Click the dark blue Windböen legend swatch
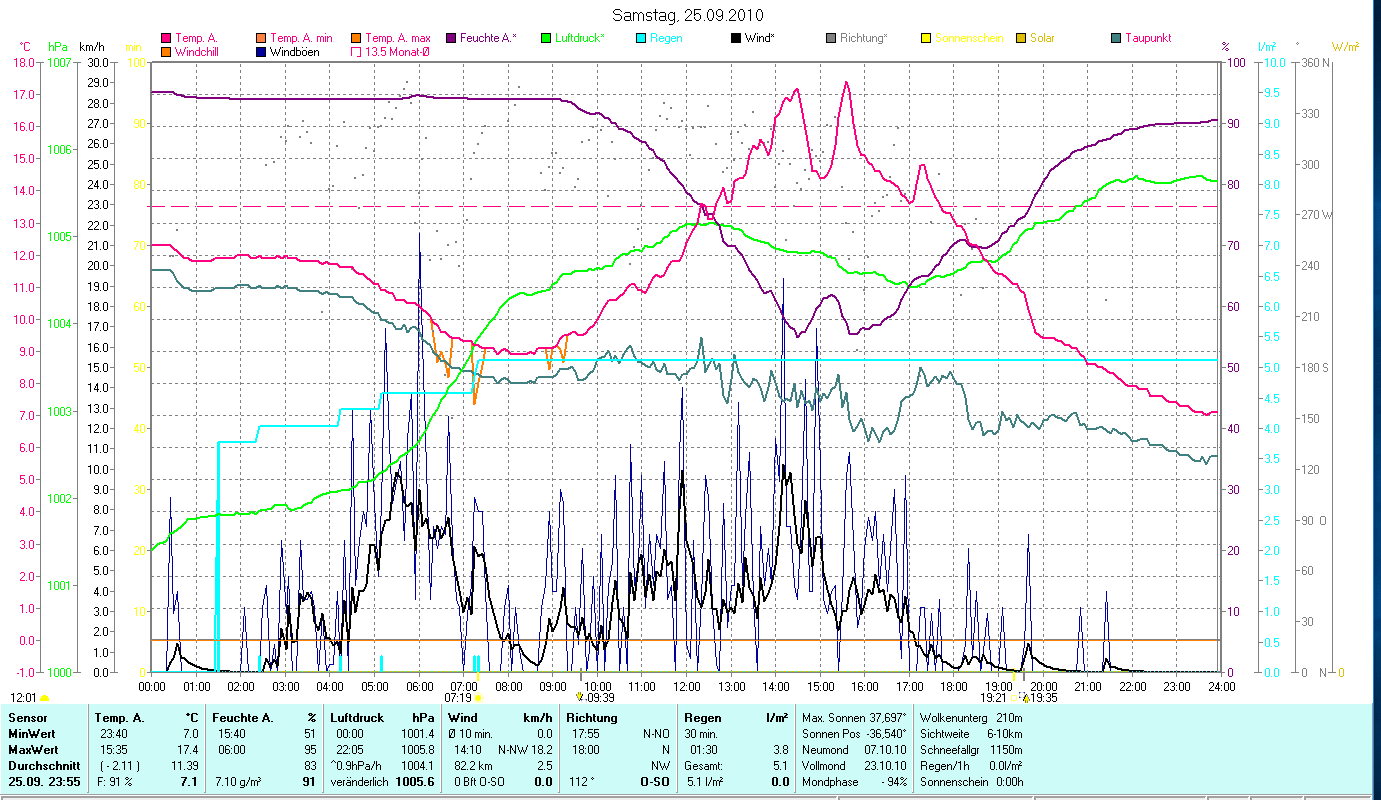Screen dimensions: 1381x800 tap(260, 51)
